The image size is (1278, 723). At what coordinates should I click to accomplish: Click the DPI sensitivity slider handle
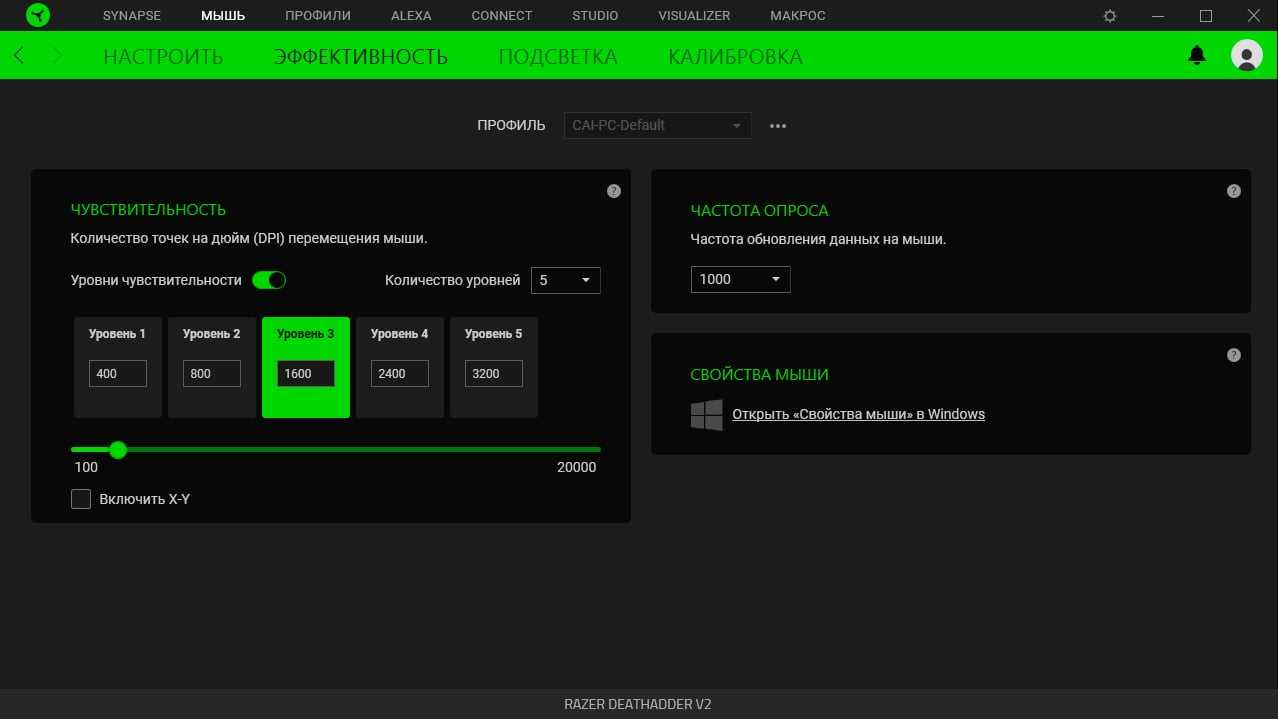(x=118, y=450)
